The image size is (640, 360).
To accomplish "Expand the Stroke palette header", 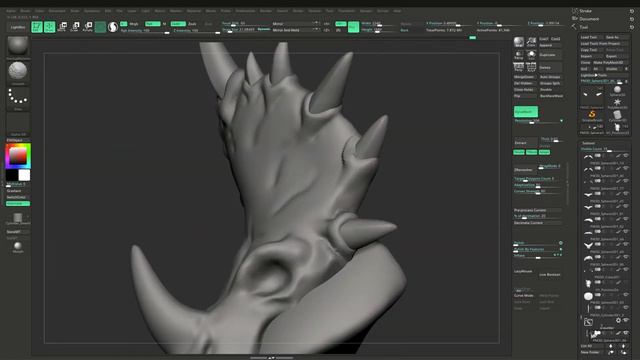I will click(x=585, y=11).
